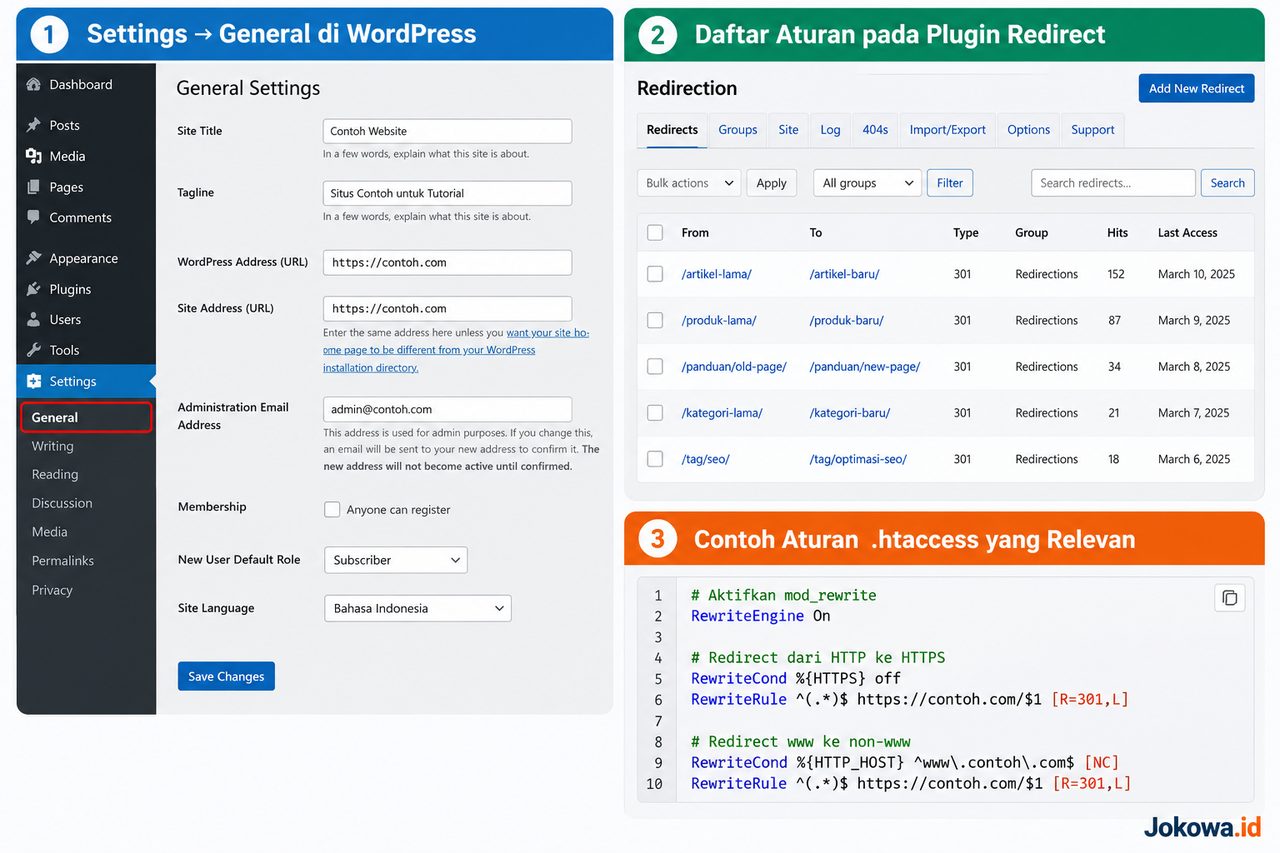Click the RewriteEngine On code line

[x=761, y=616]
